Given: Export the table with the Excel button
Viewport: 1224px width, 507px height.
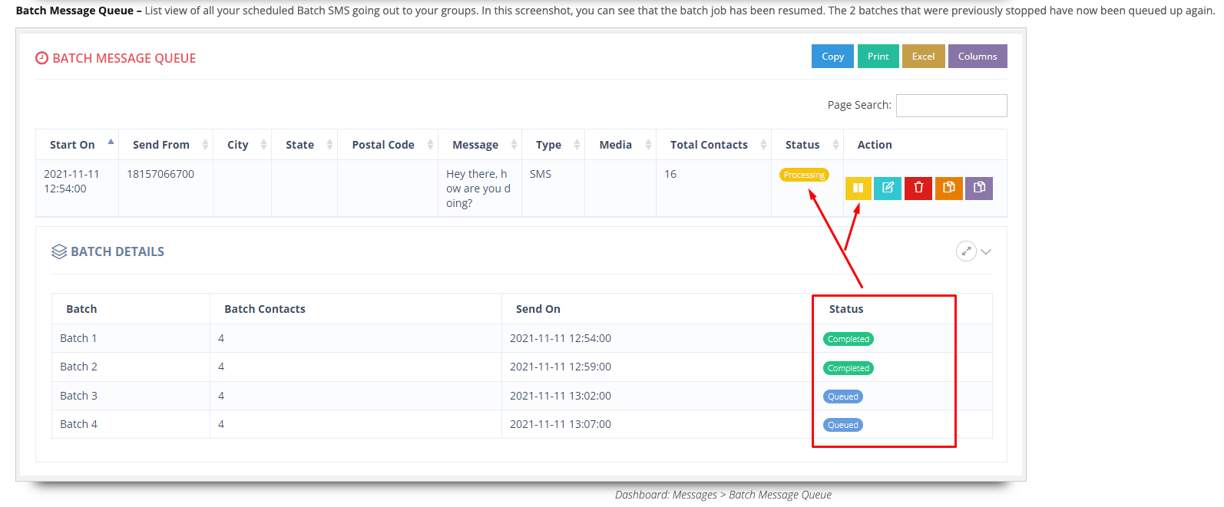Looking at the screenshot, I should coord(923,56).
